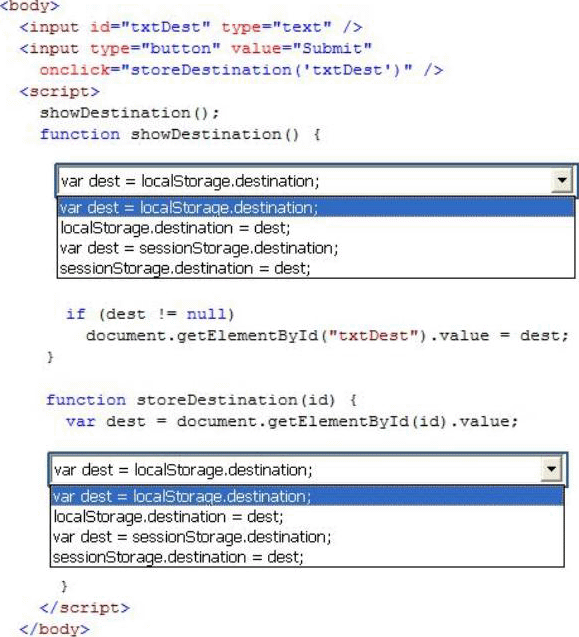The width and height of the screenshot is (579, 637).
Task: Click the 'function storeDestination(id) {' line
Action: pos(201,400)
